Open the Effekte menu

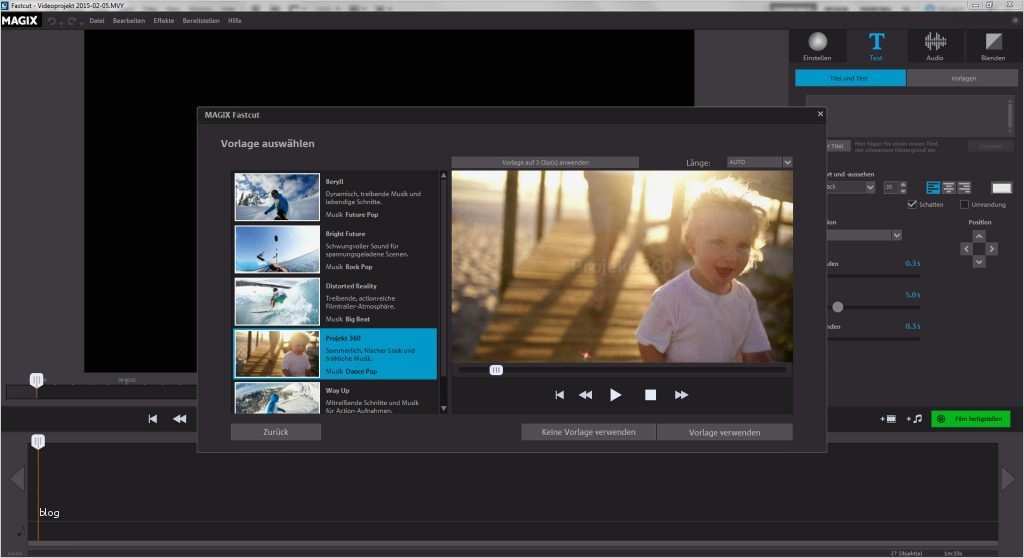point(164,20)
